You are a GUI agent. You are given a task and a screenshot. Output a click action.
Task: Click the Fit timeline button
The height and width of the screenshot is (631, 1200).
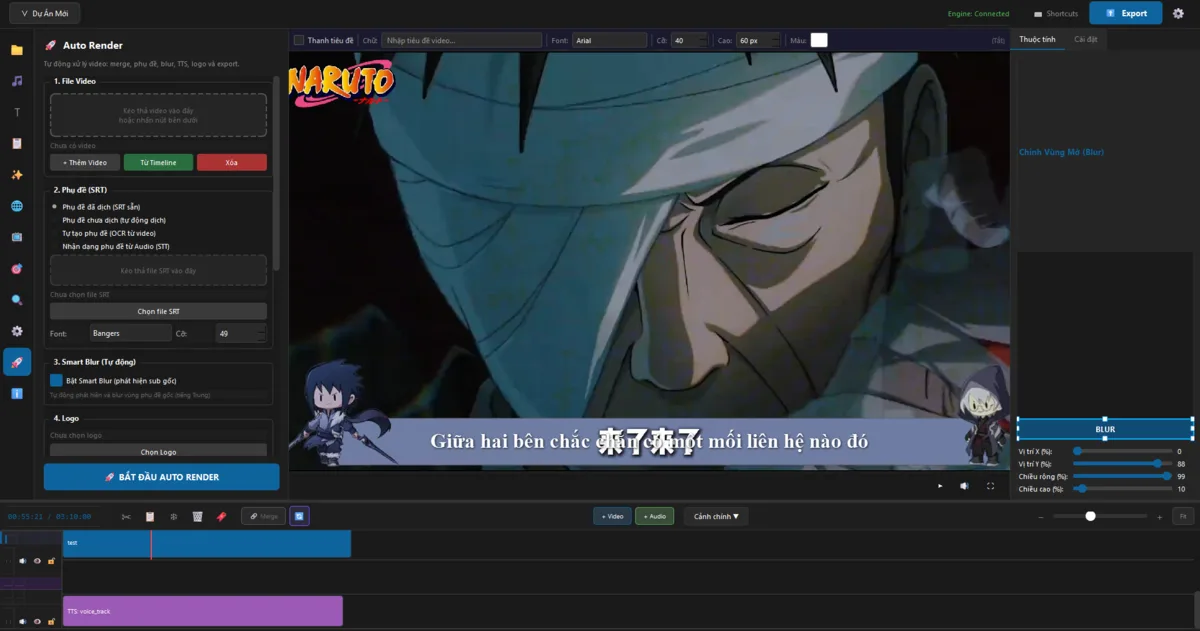coord(1182,517)
